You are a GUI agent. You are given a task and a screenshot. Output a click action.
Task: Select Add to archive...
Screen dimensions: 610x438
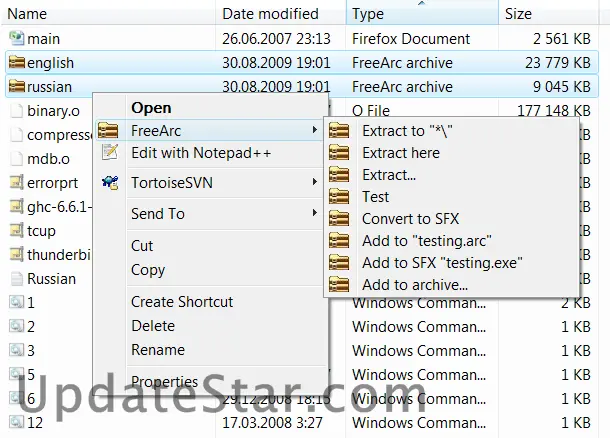click(451, 285)
